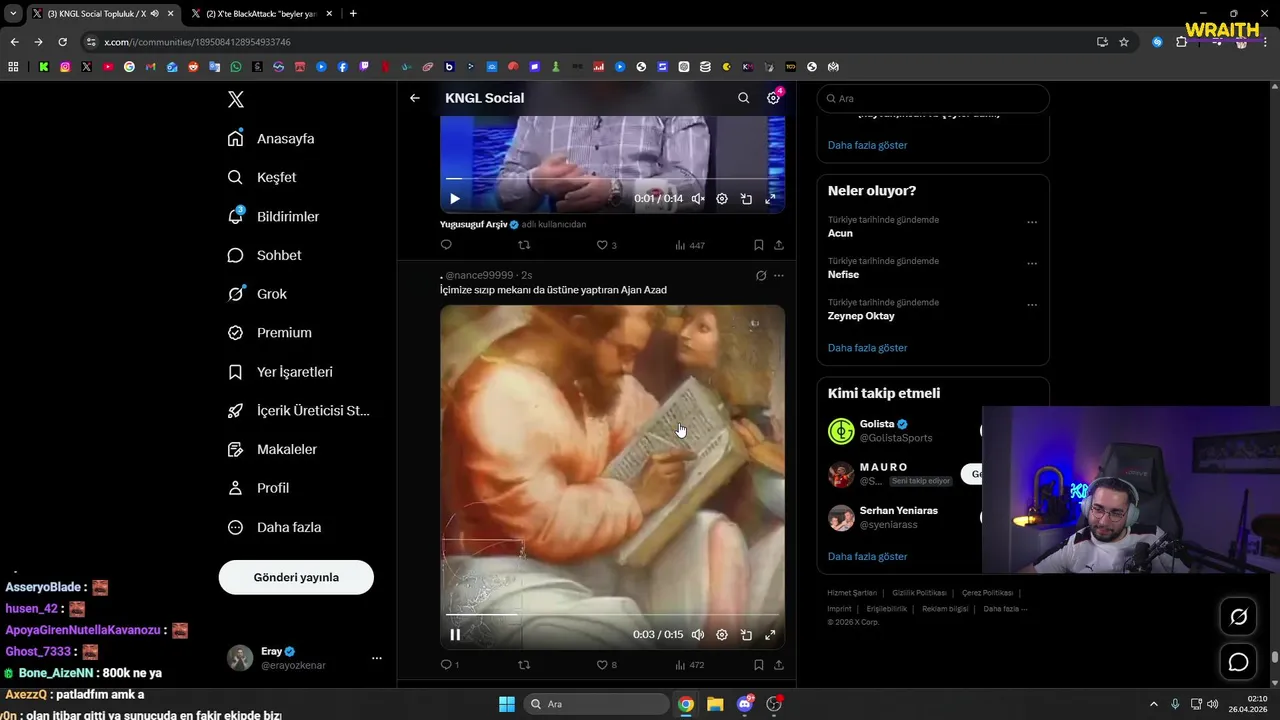Image resolution: width=1280 pixels, height=720 pixels.
Task: Open Anasayfa home page
Action: (x=271, y=138)
